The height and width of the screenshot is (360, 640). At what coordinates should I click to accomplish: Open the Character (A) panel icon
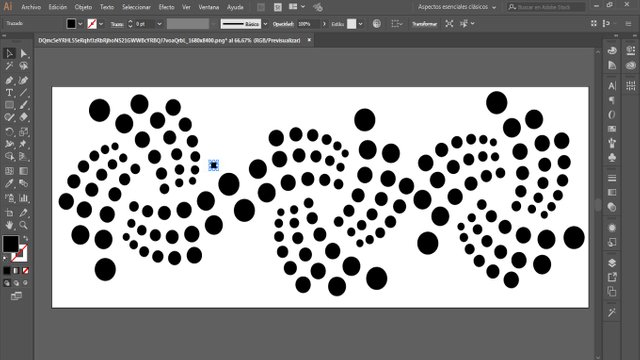612,86
